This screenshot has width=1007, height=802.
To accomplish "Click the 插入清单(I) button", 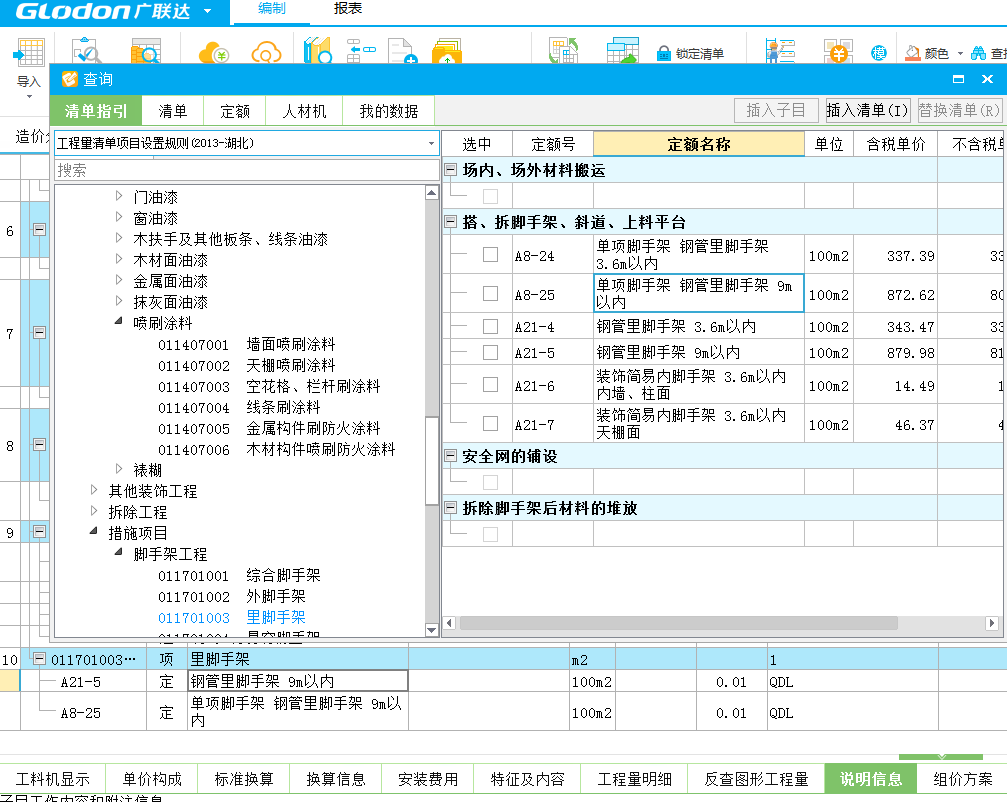I will coord(867,110).
